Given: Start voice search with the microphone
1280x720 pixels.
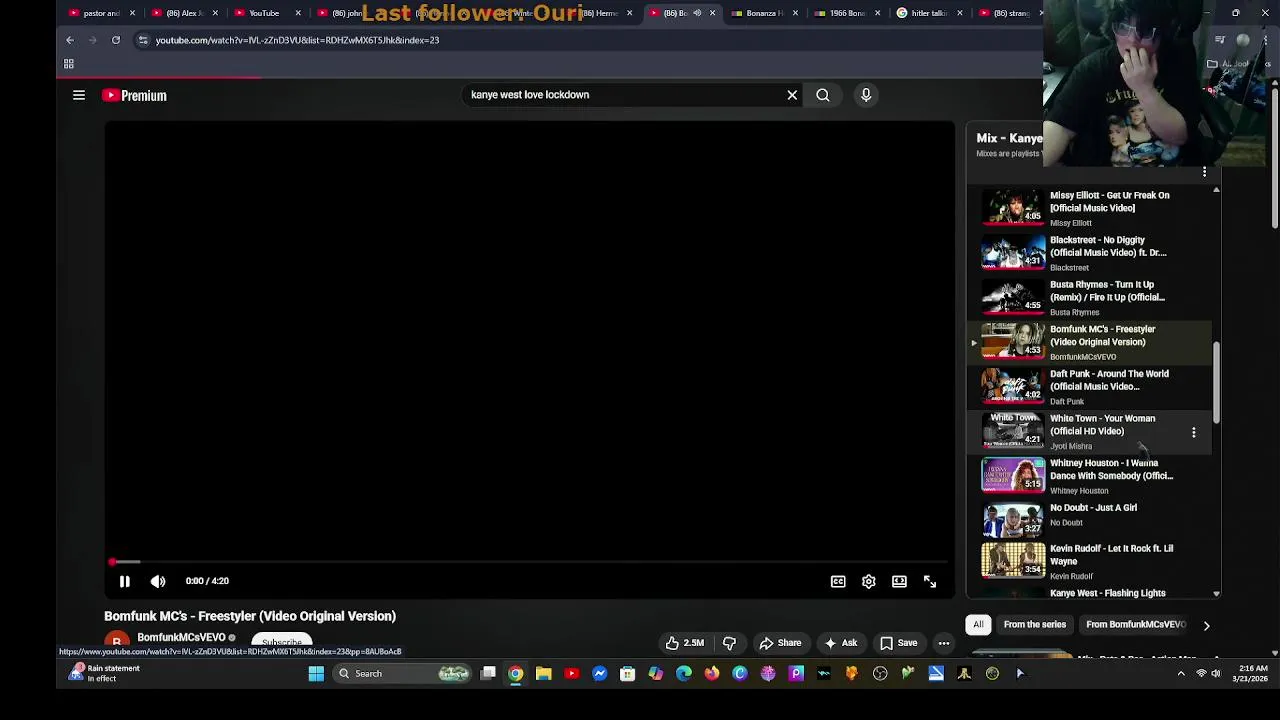Looking at the screenshot, I should point(866,95).
